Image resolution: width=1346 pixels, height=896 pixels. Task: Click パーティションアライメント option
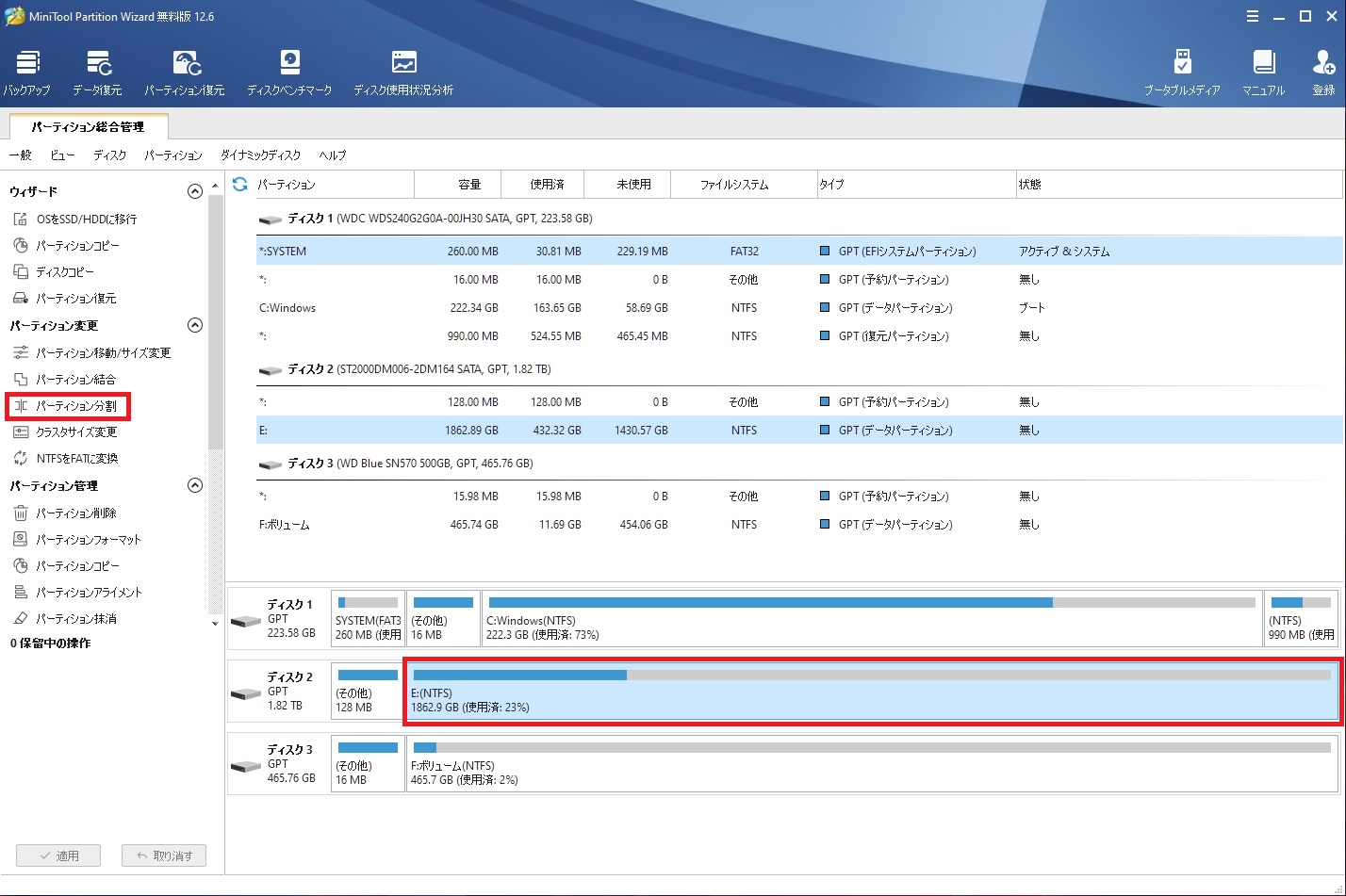pyautogui.click(x=78, y=592)
